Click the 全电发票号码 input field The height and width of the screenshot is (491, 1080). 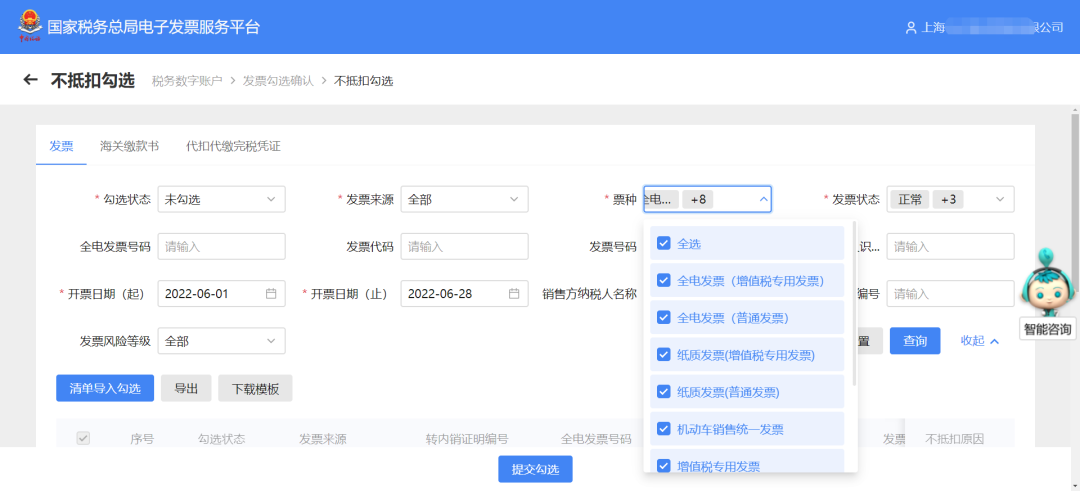pyautogui.click(x=221, y=247)
